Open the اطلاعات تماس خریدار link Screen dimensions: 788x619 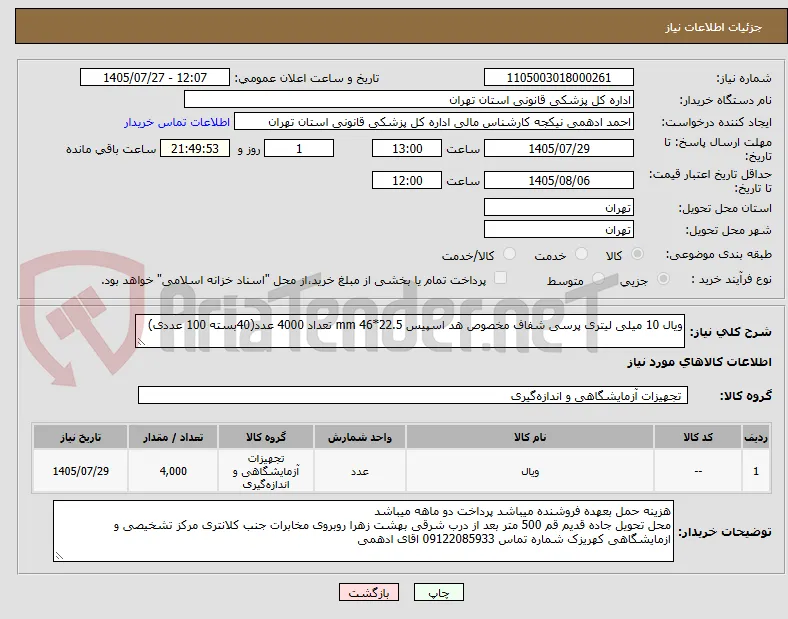[x=177, y=122]
